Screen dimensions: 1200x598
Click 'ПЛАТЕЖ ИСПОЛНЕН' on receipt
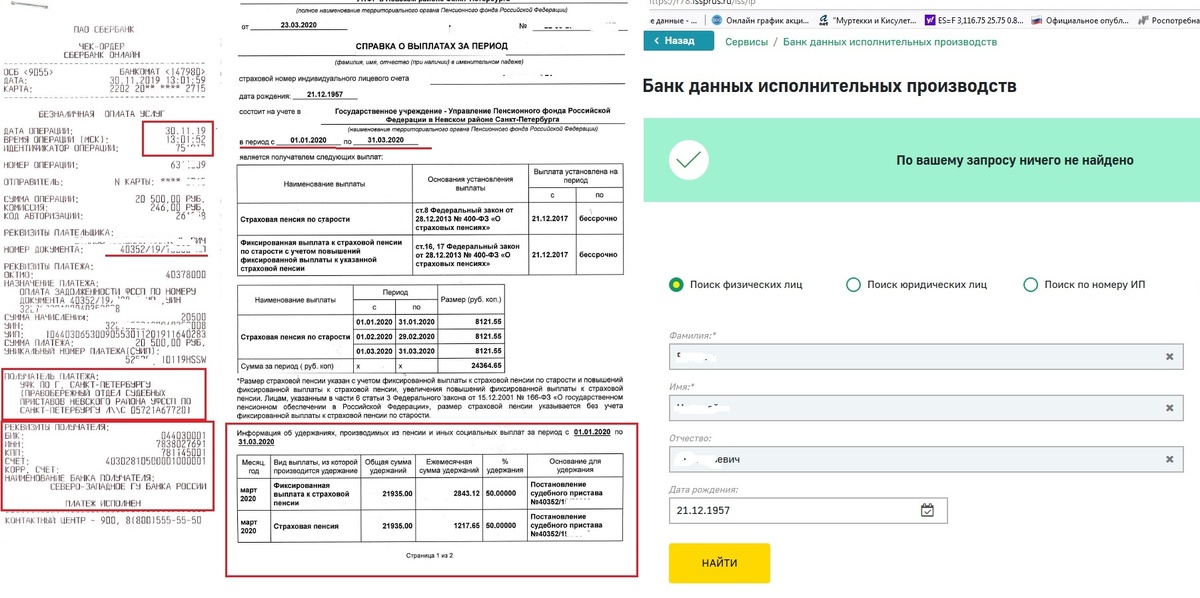click(104, 505)
